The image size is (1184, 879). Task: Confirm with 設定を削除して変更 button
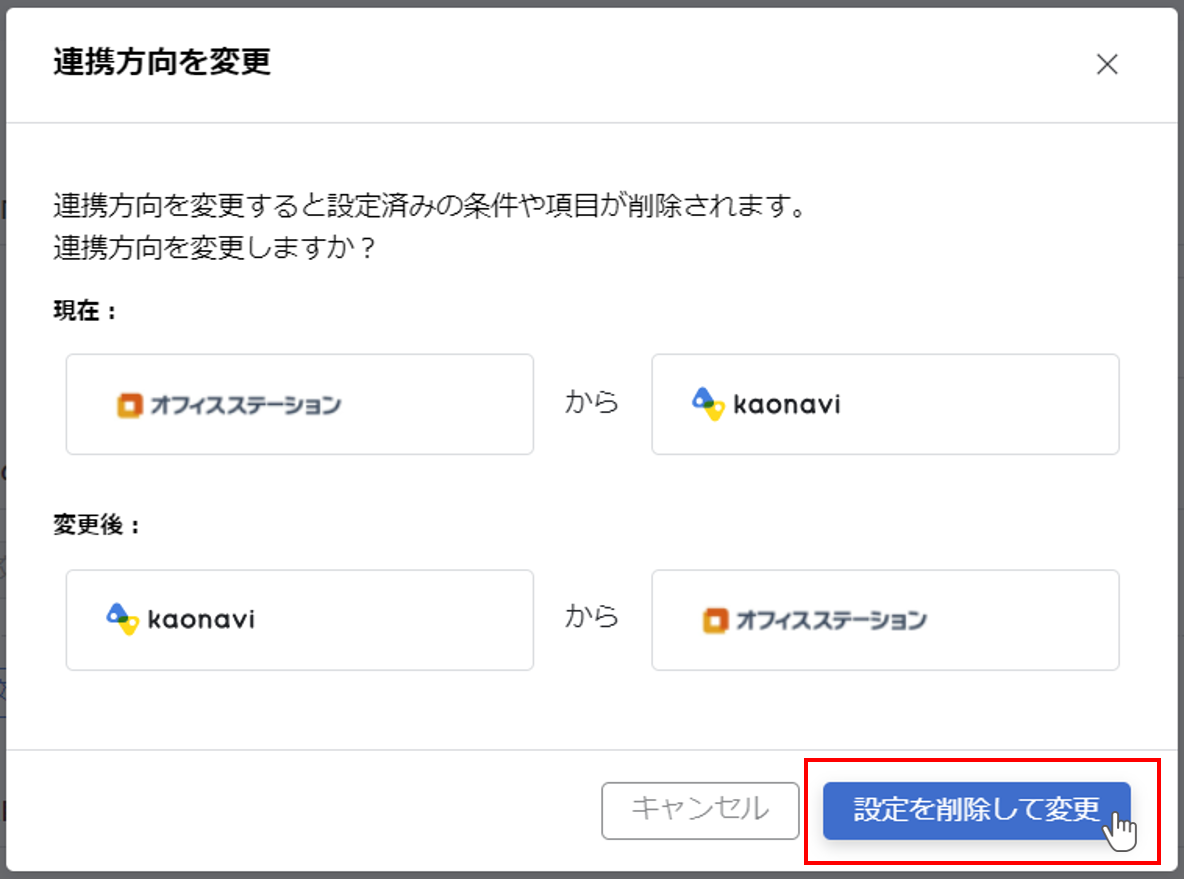point(976,810)
